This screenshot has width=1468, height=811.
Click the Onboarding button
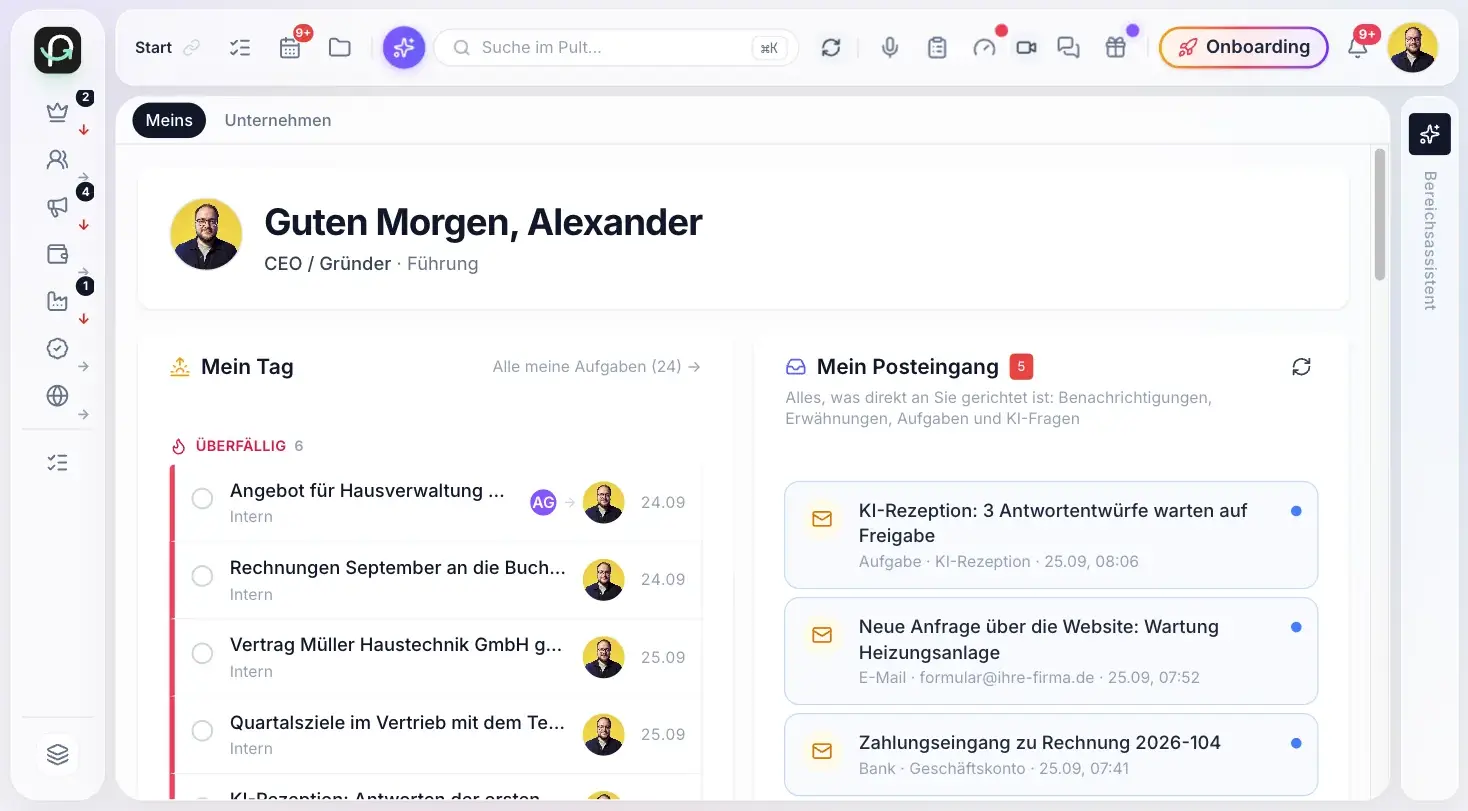point(1243,47)
